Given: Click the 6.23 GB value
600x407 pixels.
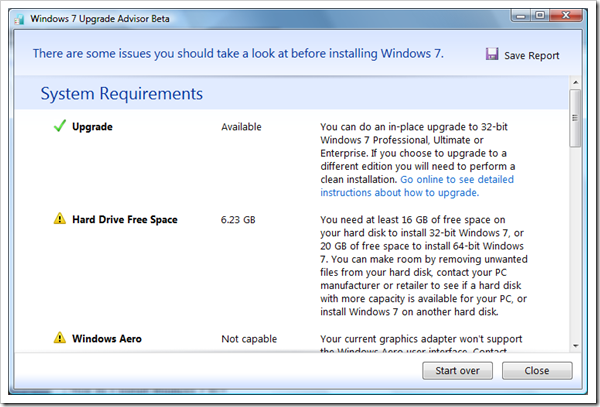Looking at the screenshot, I should click(x=238, y=220).
